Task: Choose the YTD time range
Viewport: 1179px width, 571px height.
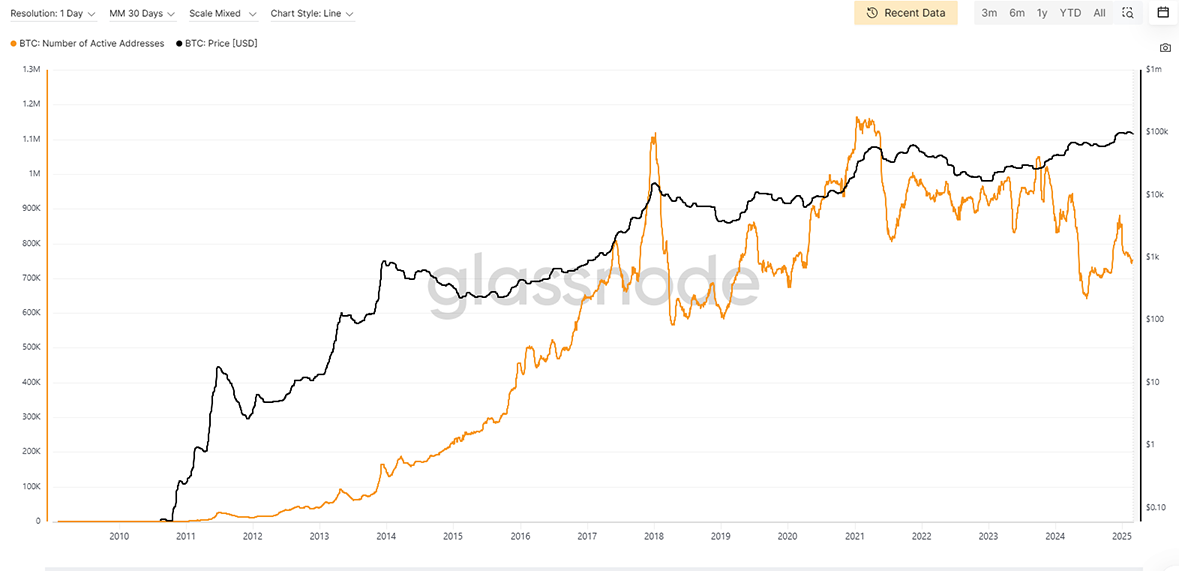Action: 1070,13
